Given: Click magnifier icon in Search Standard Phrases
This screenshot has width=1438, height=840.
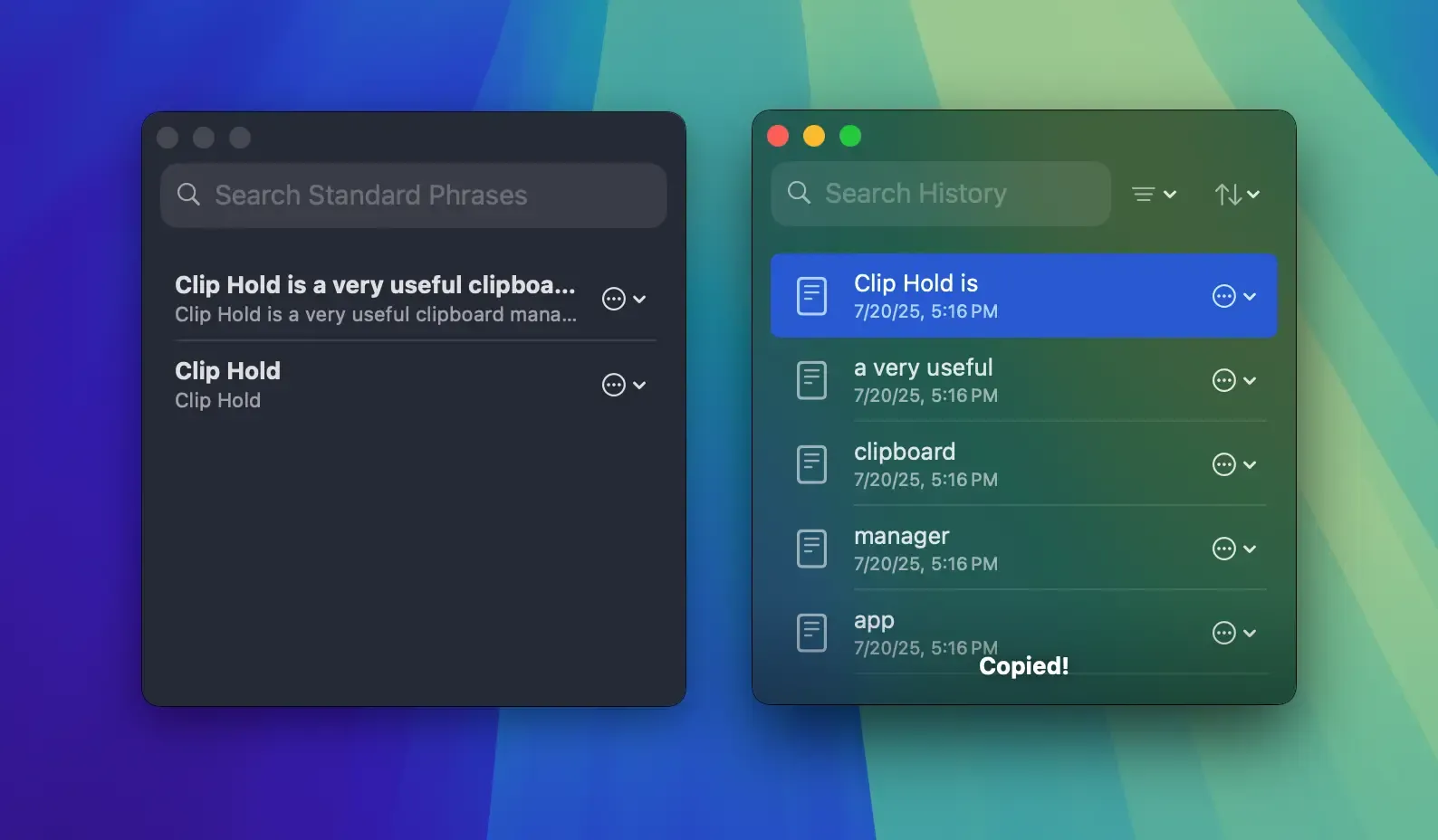Looking at the screenshot, I should [x=188, y=195].
